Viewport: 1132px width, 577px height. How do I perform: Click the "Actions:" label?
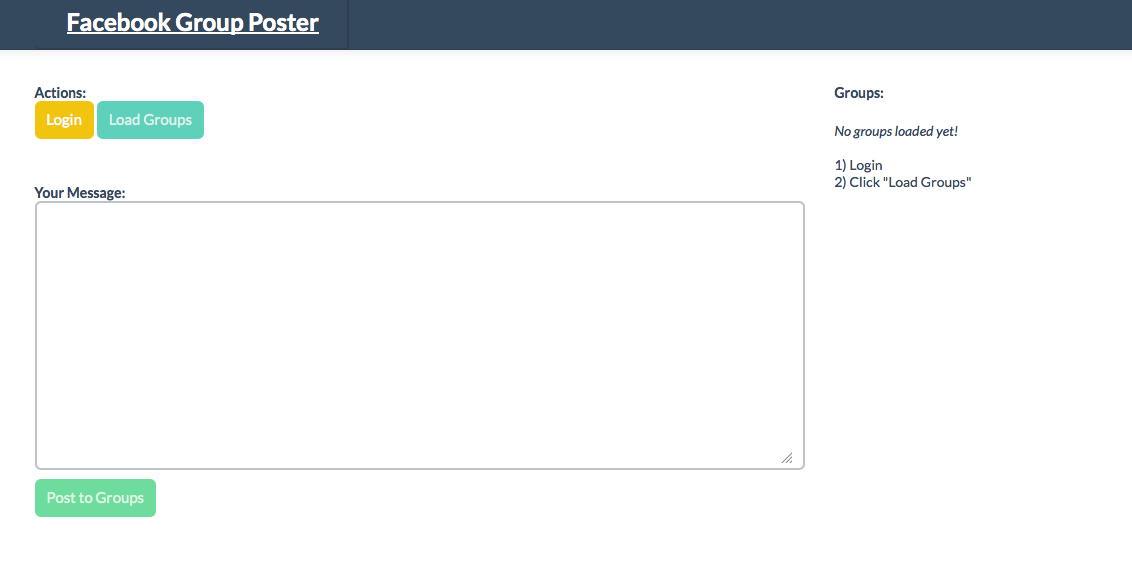coord(60,92)
